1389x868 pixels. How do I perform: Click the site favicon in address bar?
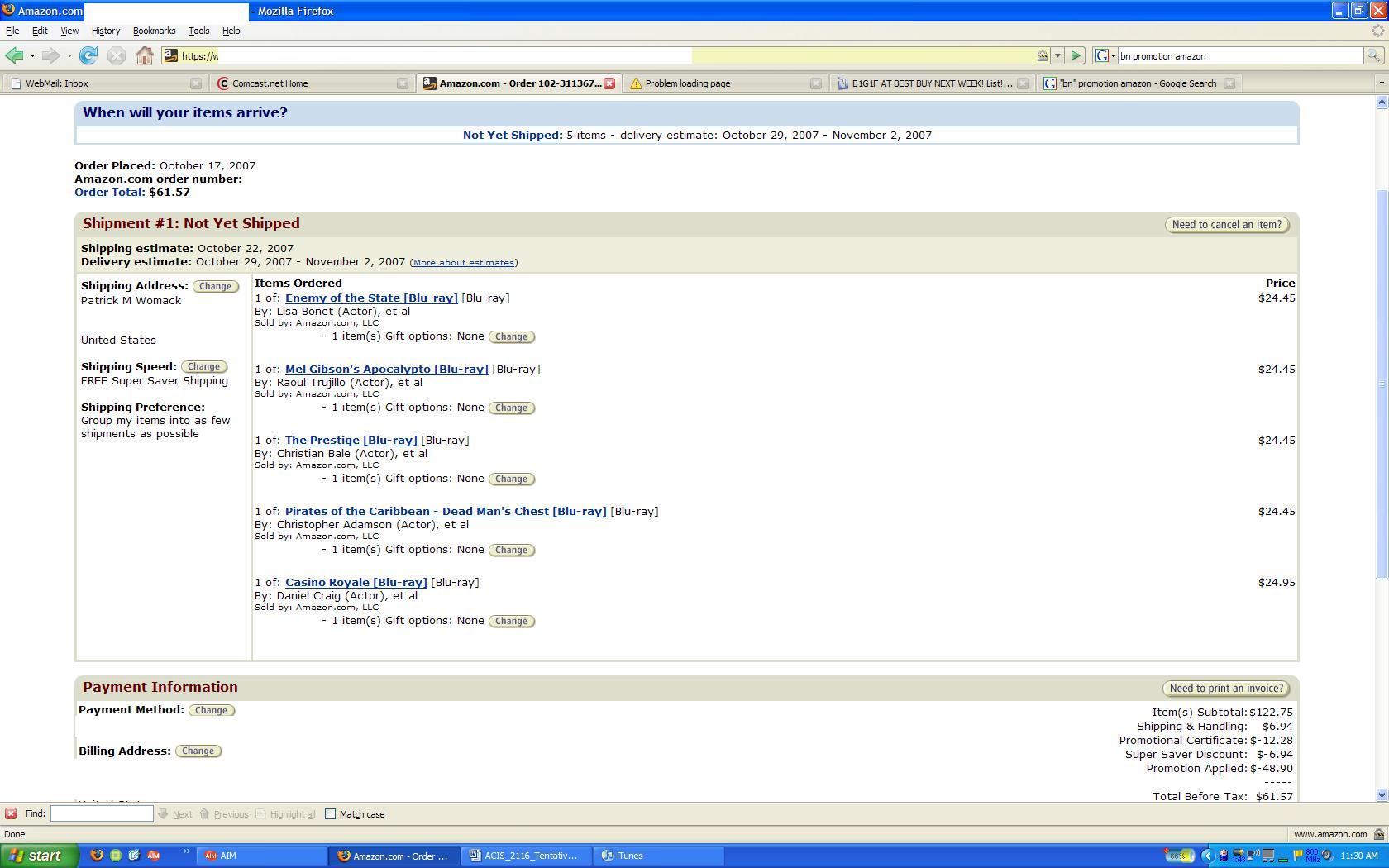pyautogui.click(x=170, y=55)
